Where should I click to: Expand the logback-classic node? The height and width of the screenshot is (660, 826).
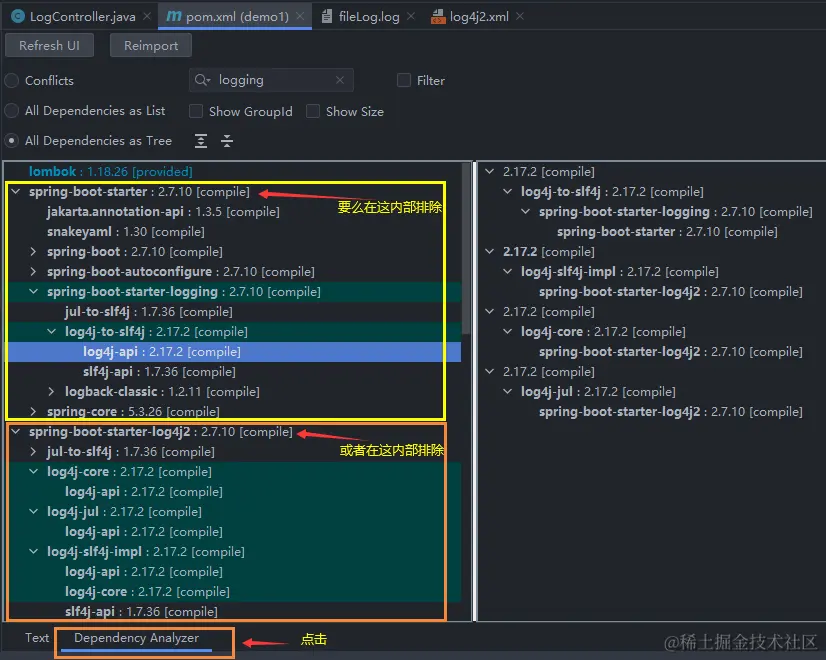(52, 392)
